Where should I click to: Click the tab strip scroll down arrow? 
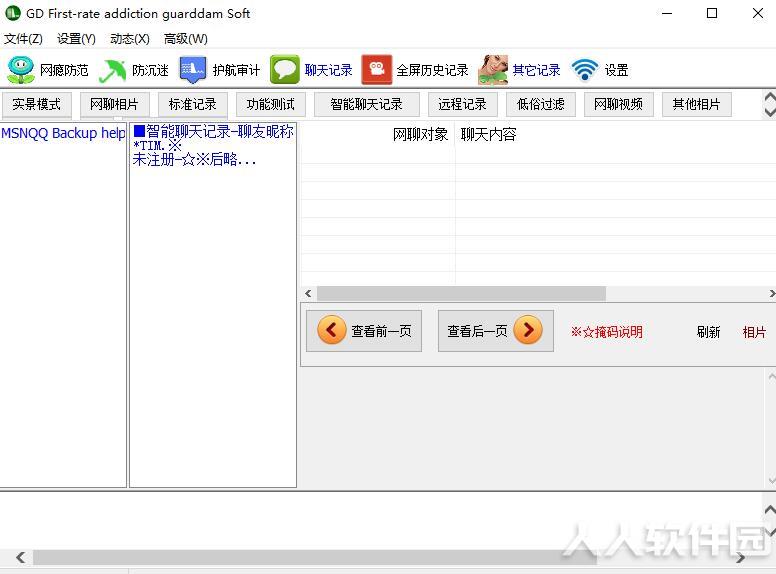pos(770,112)
